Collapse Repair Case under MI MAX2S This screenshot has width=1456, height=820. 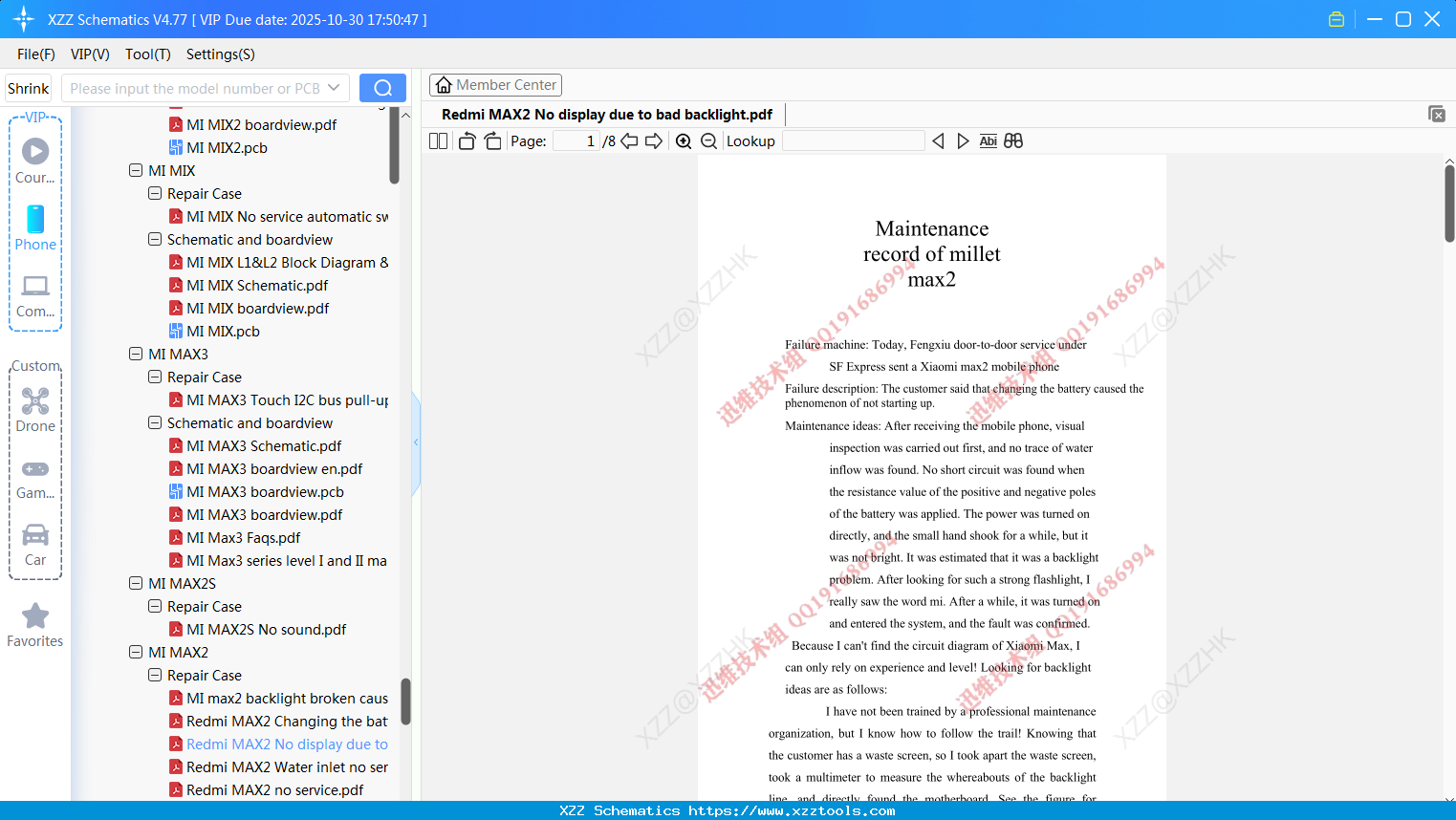[155, 607]
